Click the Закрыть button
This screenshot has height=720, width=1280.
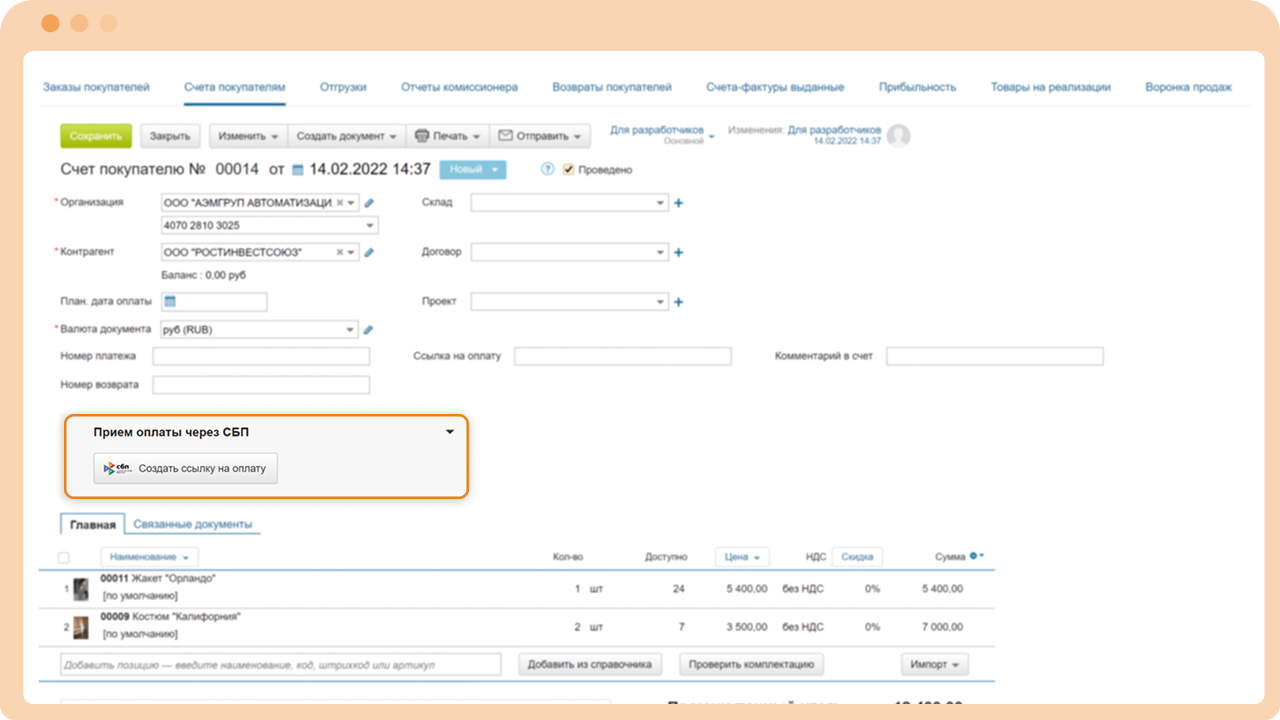pyautogui.click(x=170, y=136)
